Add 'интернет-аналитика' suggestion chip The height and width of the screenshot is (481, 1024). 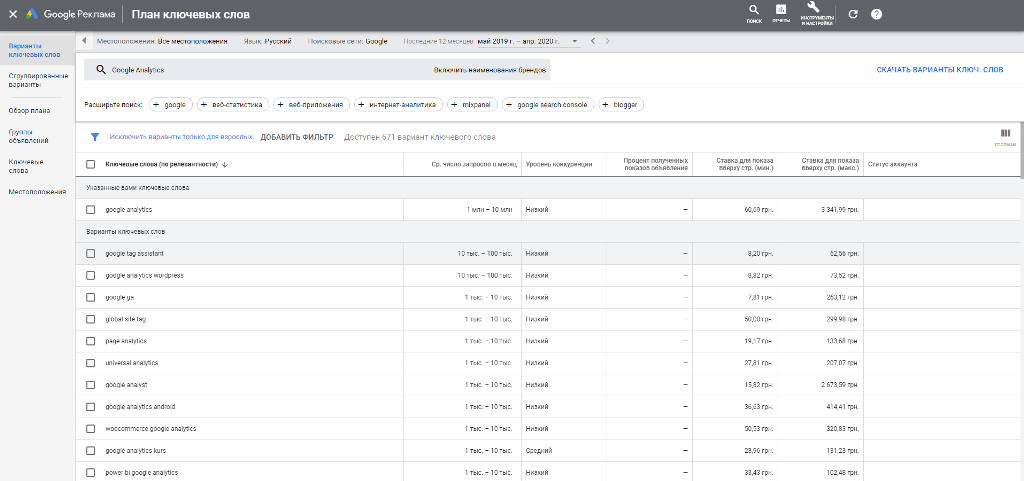point(398,104)
